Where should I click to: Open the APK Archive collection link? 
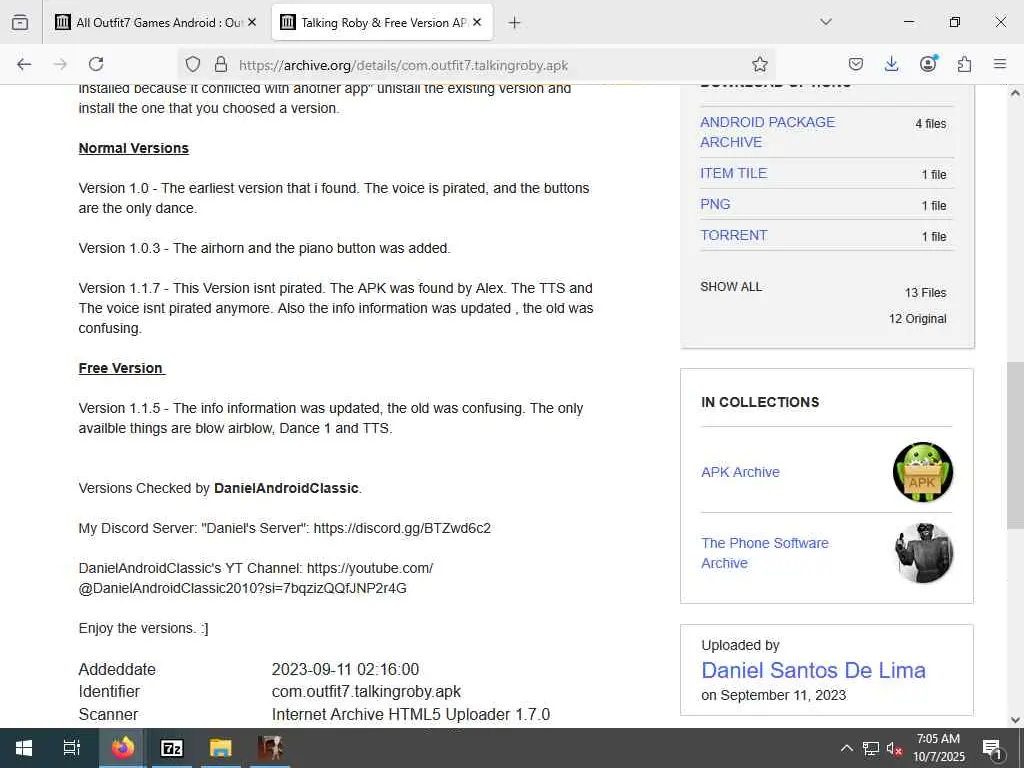coord(740,472)
